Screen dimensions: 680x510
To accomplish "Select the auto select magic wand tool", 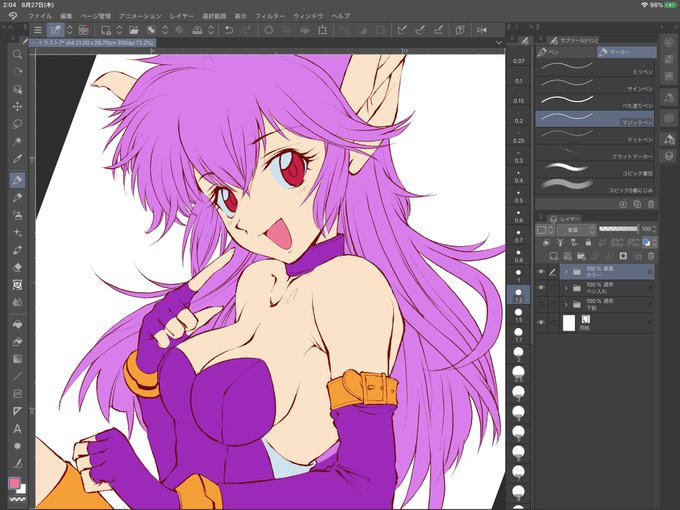I will coord(17,141).
